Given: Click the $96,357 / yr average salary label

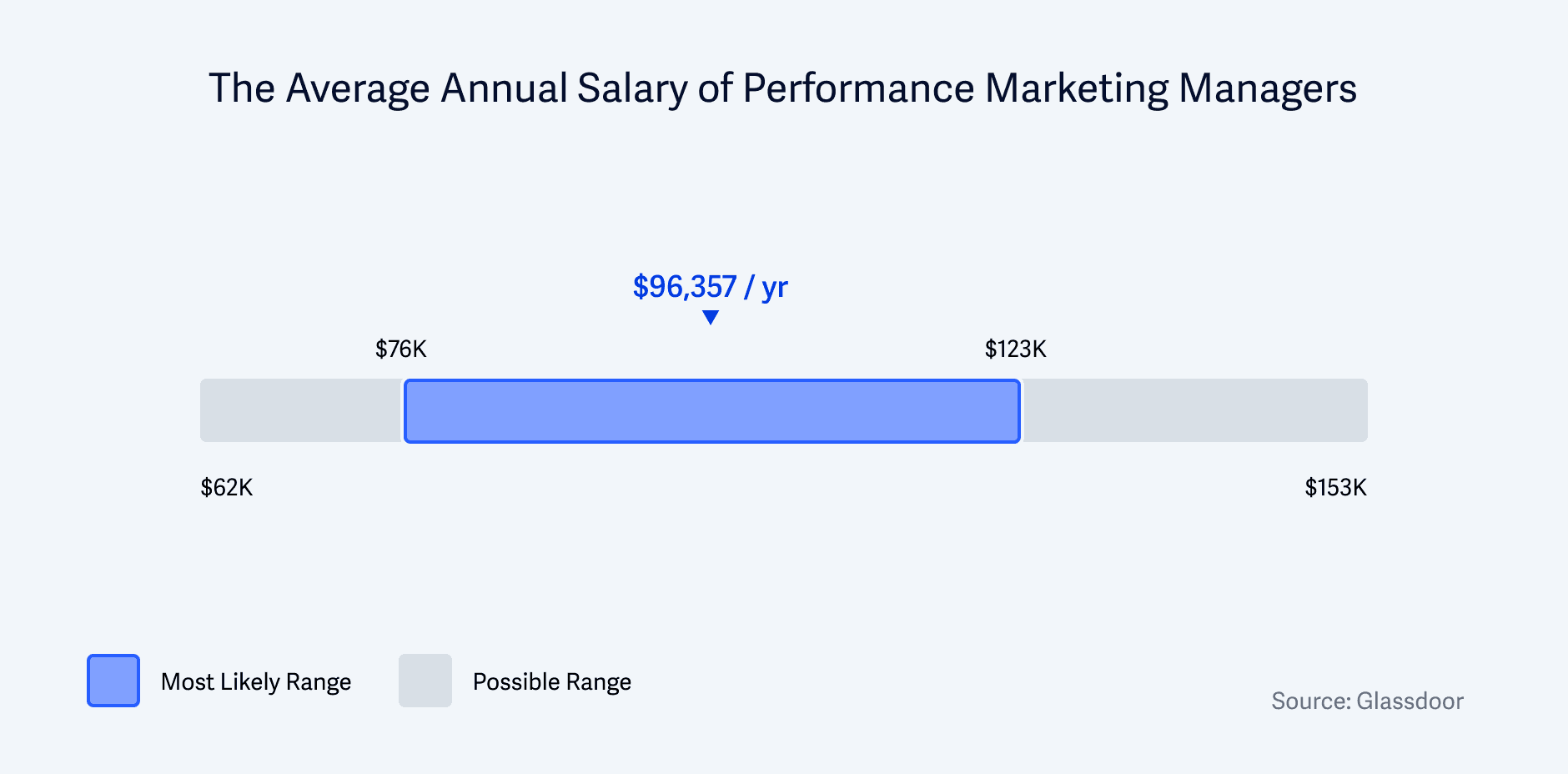Looking at the screenshot, I should click(710, 287).
